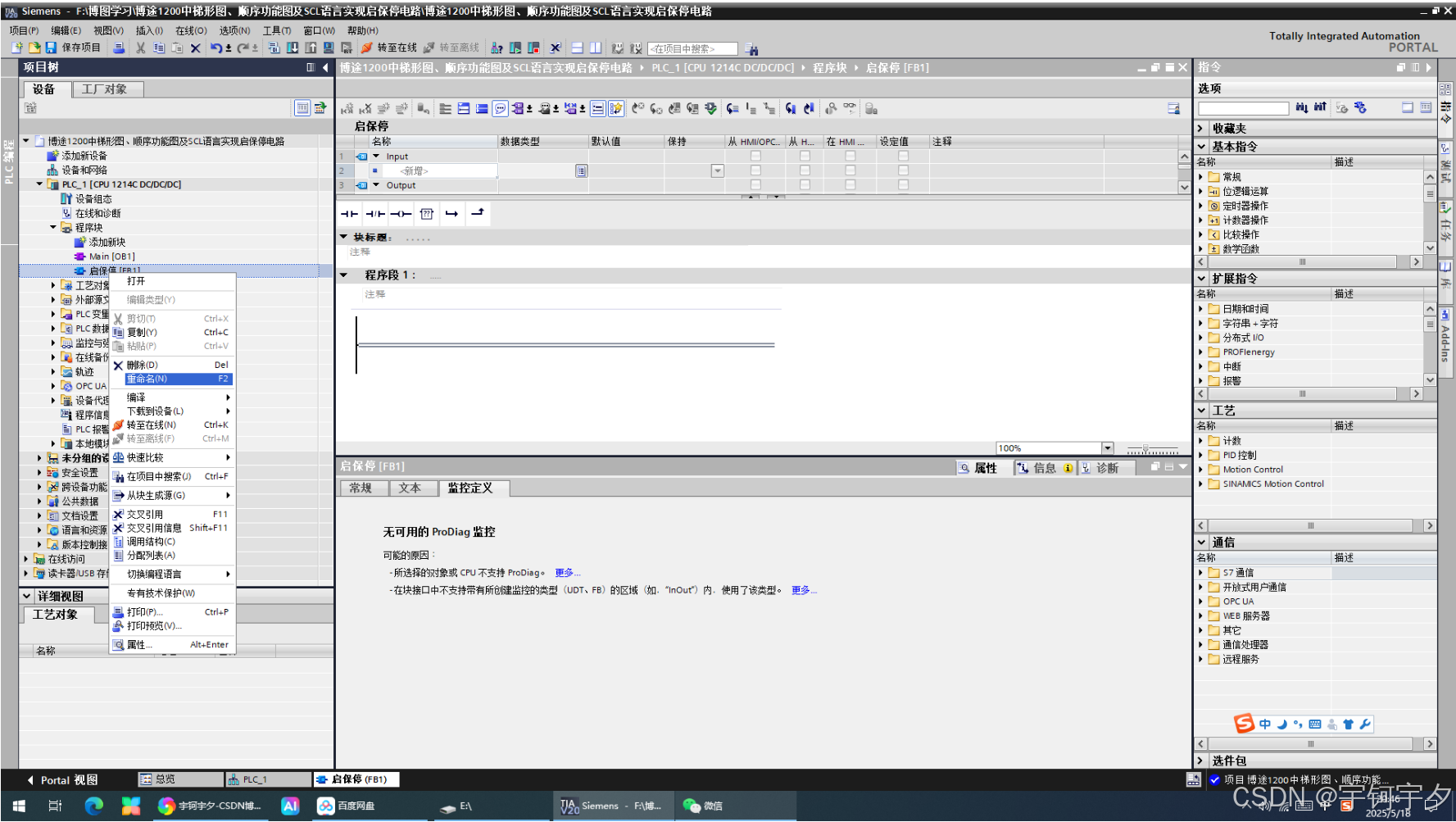
Task: Click the favorites star icon in editor toolbar
Action: coord(616,108)
